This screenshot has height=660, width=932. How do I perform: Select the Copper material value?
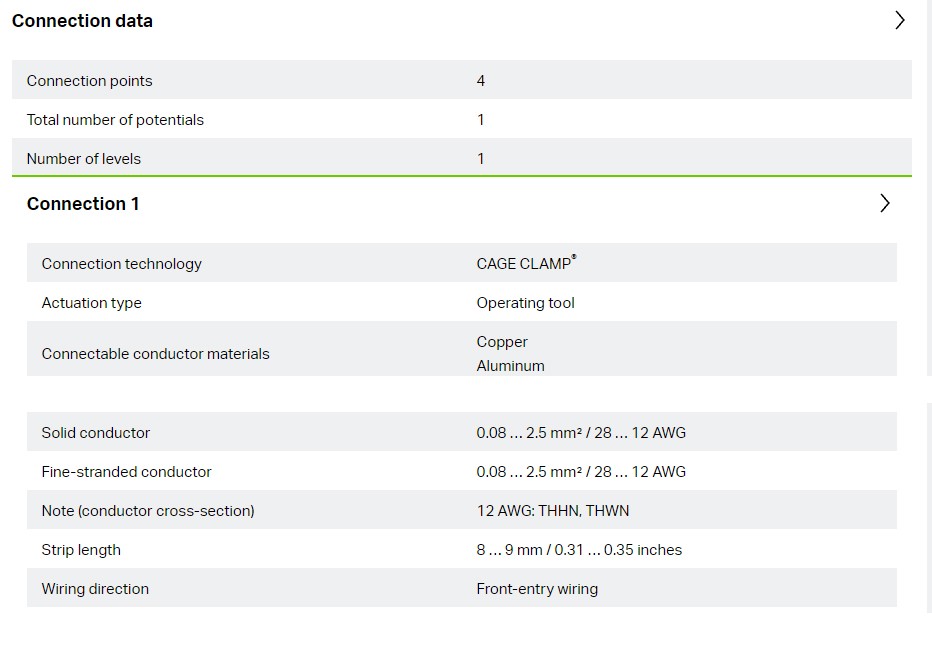coord(502,342)
